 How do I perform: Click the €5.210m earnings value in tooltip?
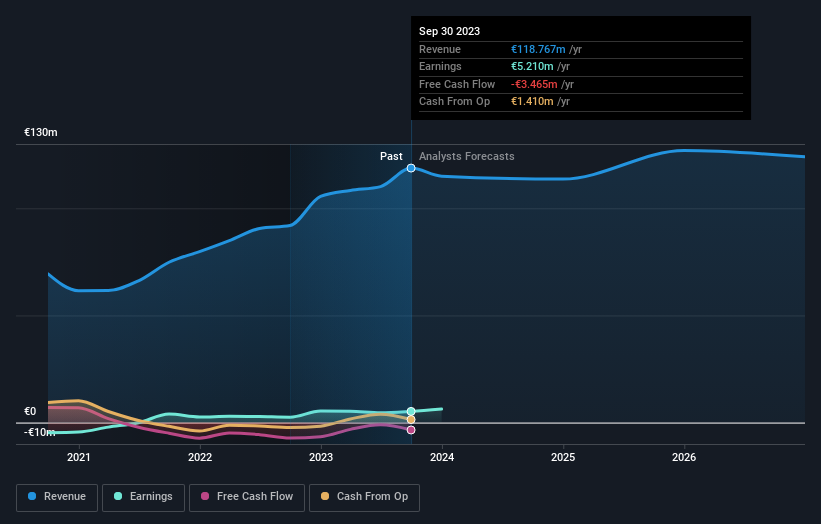(532, 66)
